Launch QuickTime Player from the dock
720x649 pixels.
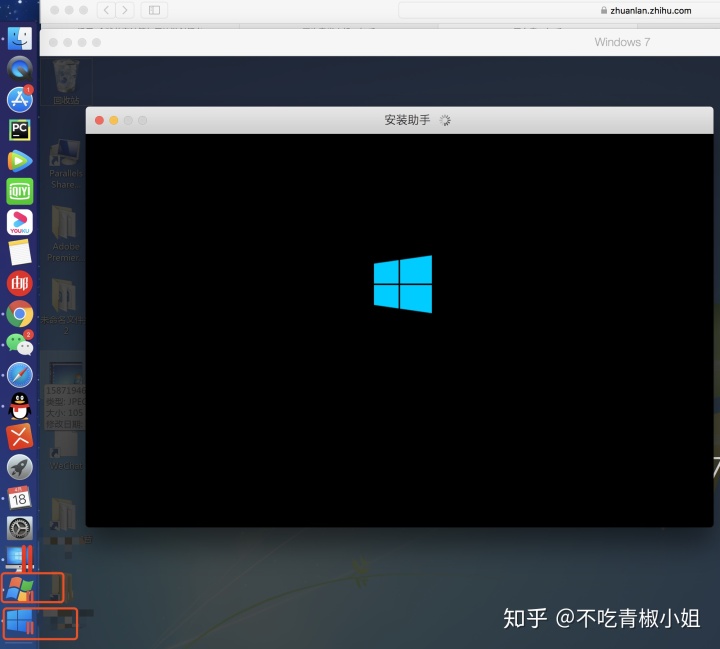tap(20, 69)
